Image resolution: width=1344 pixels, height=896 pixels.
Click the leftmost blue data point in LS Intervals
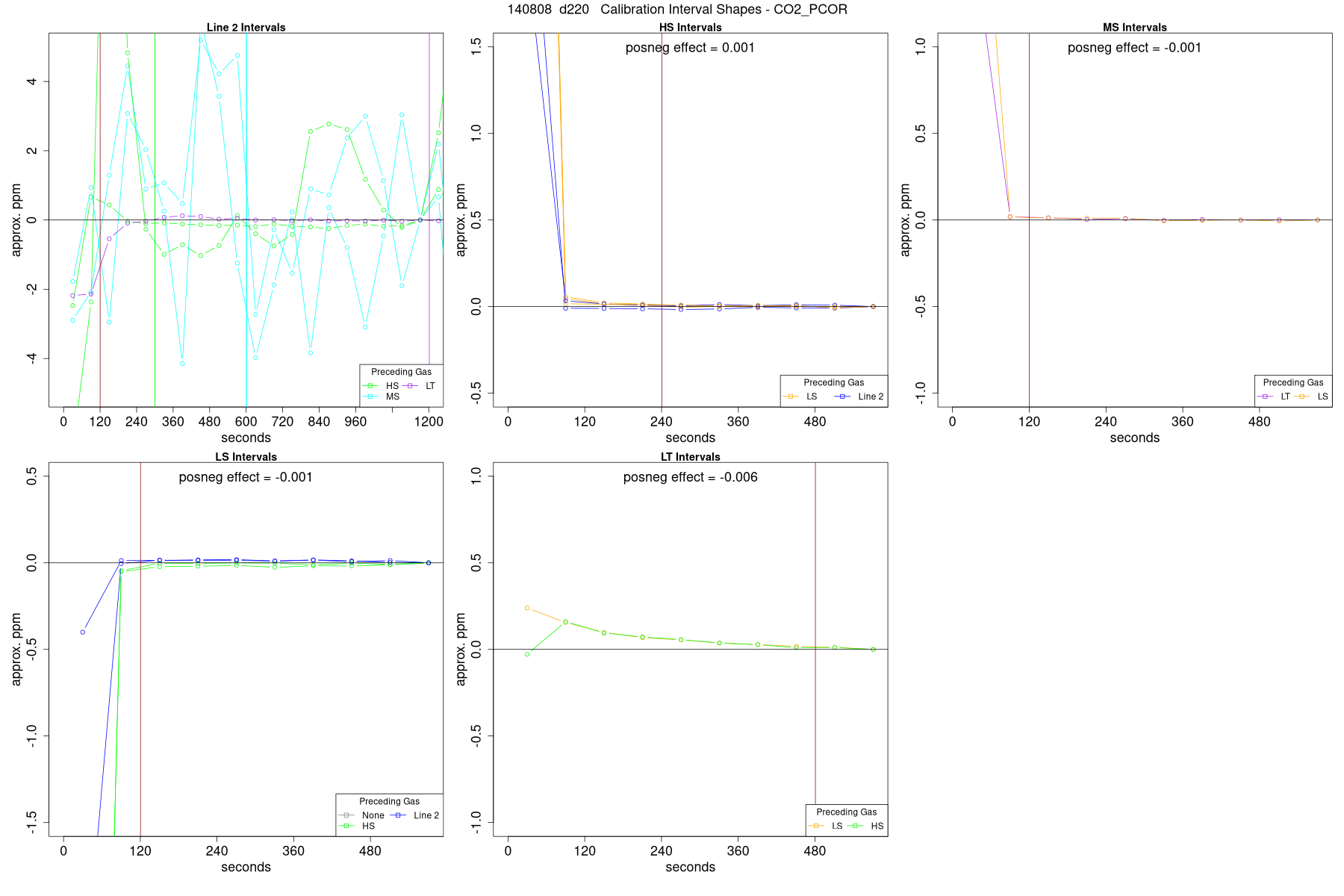[83, 632]
